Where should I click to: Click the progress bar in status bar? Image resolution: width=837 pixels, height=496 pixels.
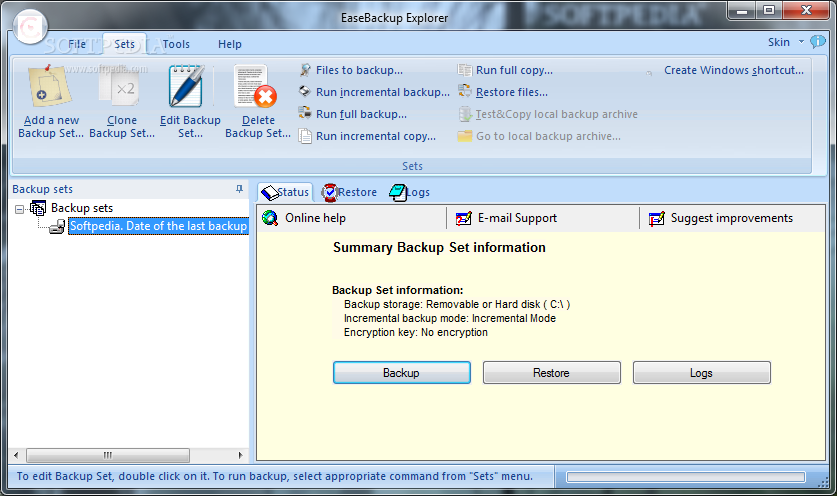(685, 477)
